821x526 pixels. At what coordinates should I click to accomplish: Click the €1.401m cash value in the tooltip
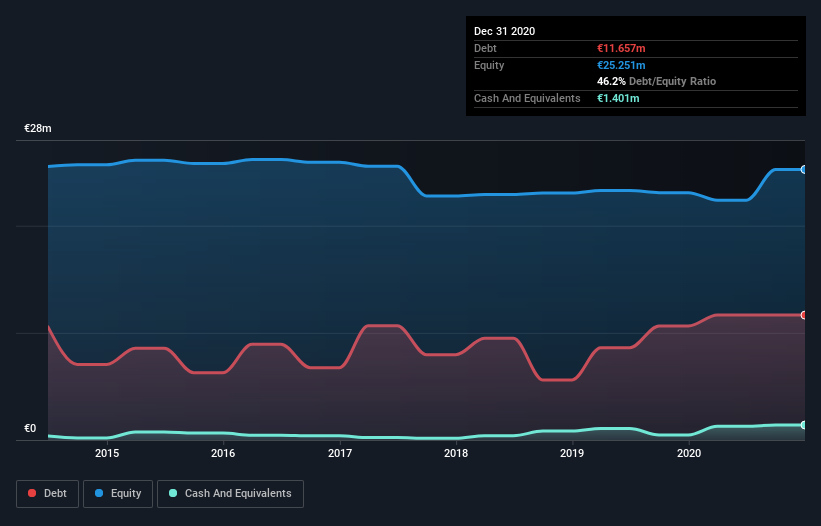click(618, 98)
